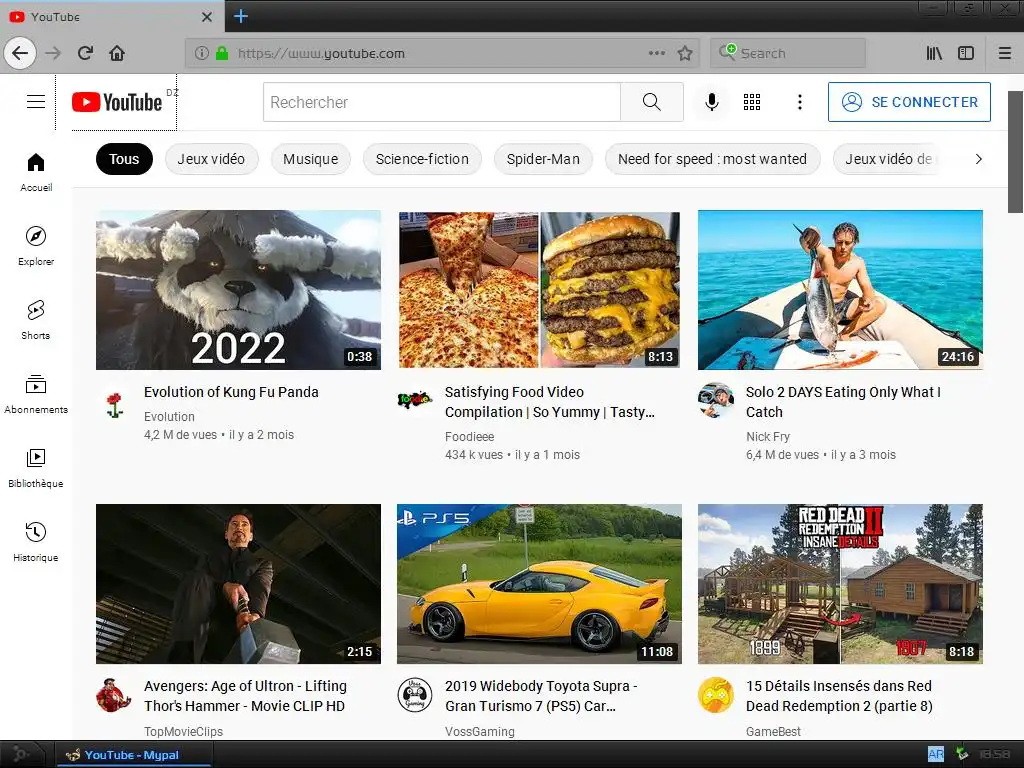Open the browser Library icon
This screenshot has width=1024, height=768.
935,53
